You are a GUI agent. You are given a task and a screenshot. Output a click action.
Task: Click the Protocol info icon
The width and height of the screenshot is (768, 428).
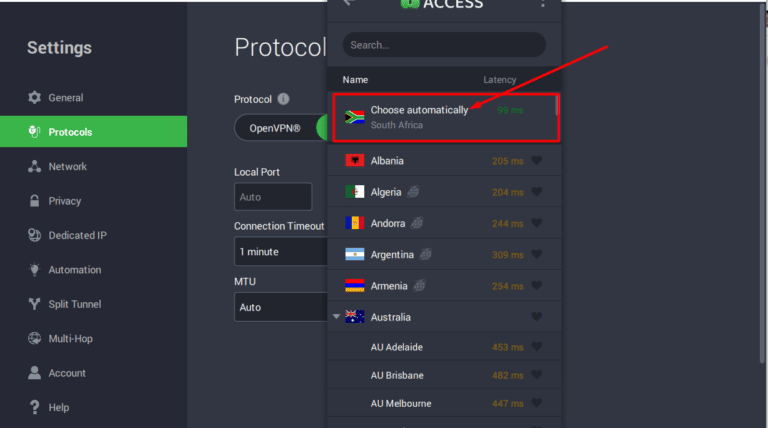coord(283,99)
